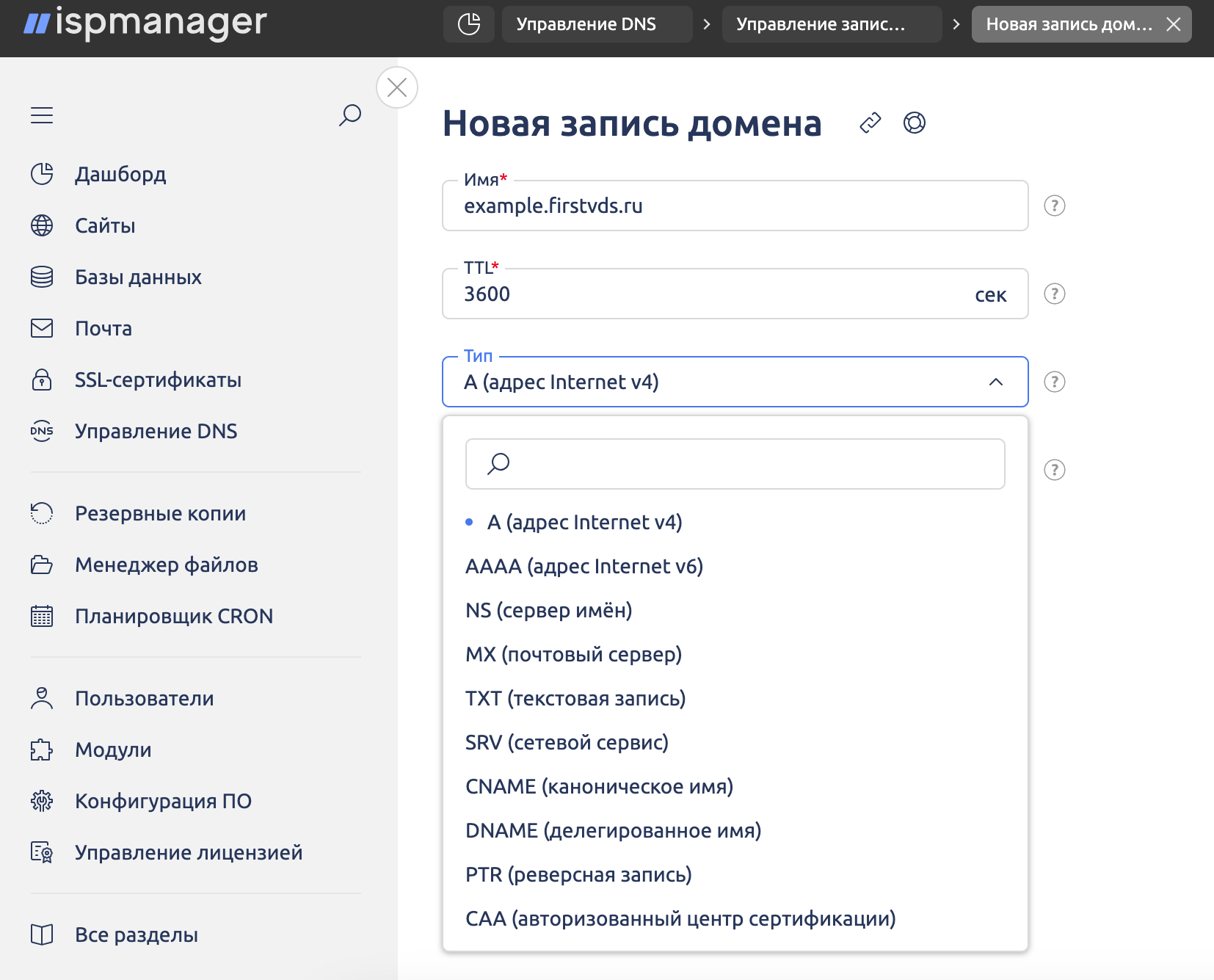
Task: Click the hamburger menu icon in sidebar
Action: [x=42, y=115]
